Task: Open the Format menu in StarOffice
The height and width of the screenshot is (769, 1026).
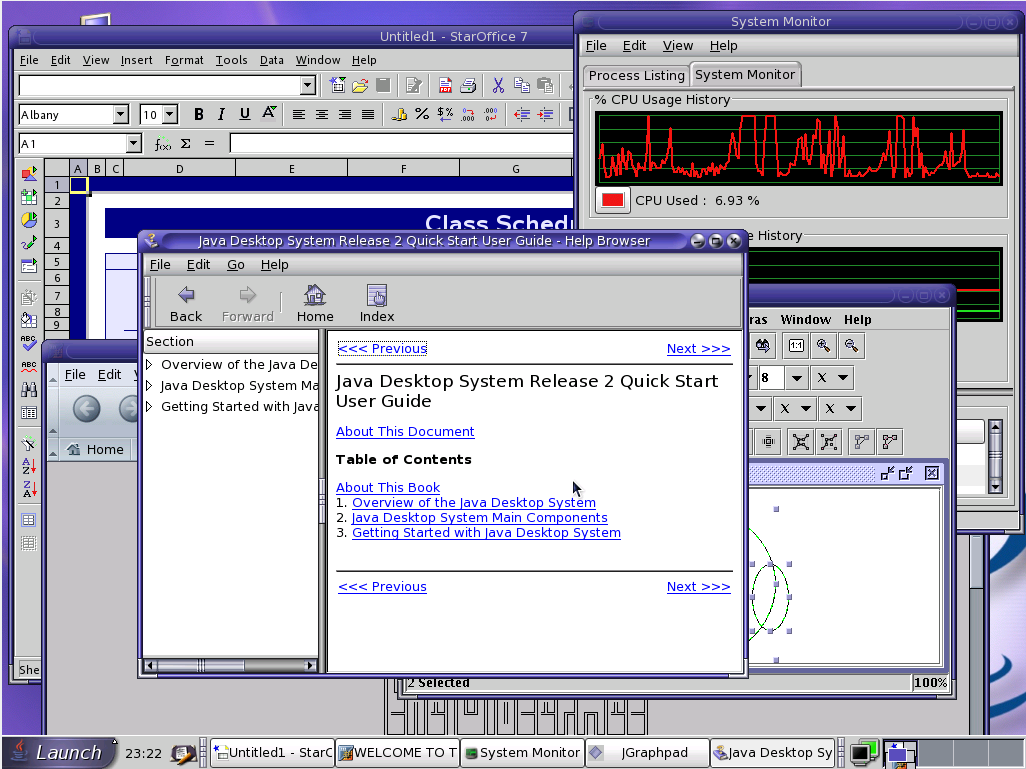Action: 184,60
